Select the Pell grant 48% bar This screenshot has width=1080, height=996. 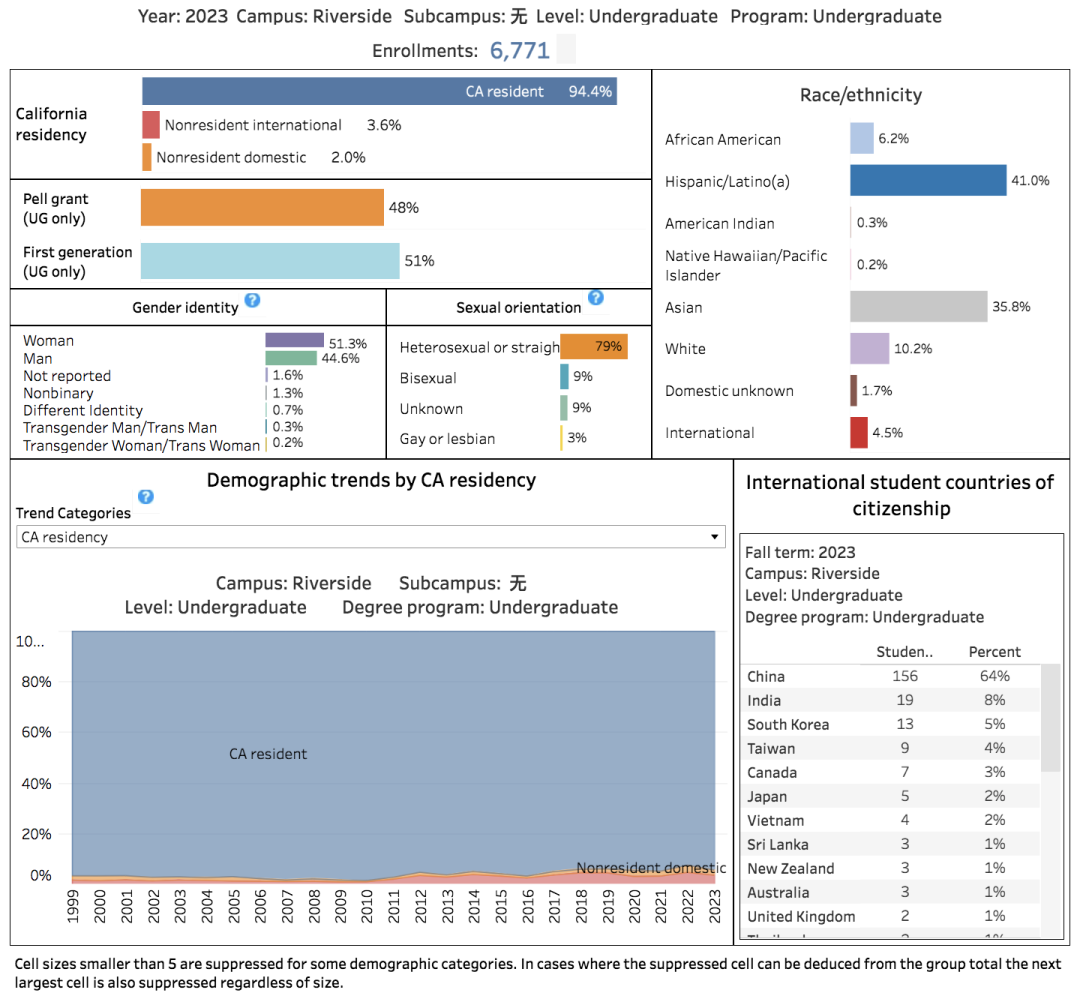262,207
